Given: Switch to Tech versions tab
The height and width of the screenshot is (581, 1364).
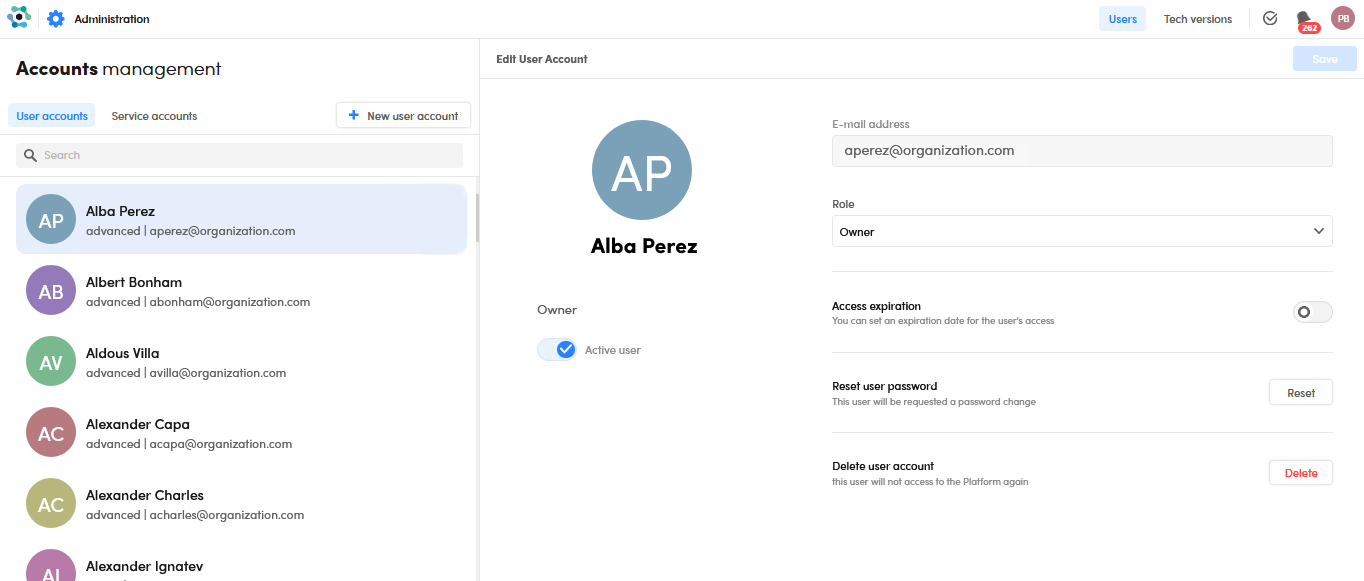Looking at the screenshot, I should [1198, 19].
